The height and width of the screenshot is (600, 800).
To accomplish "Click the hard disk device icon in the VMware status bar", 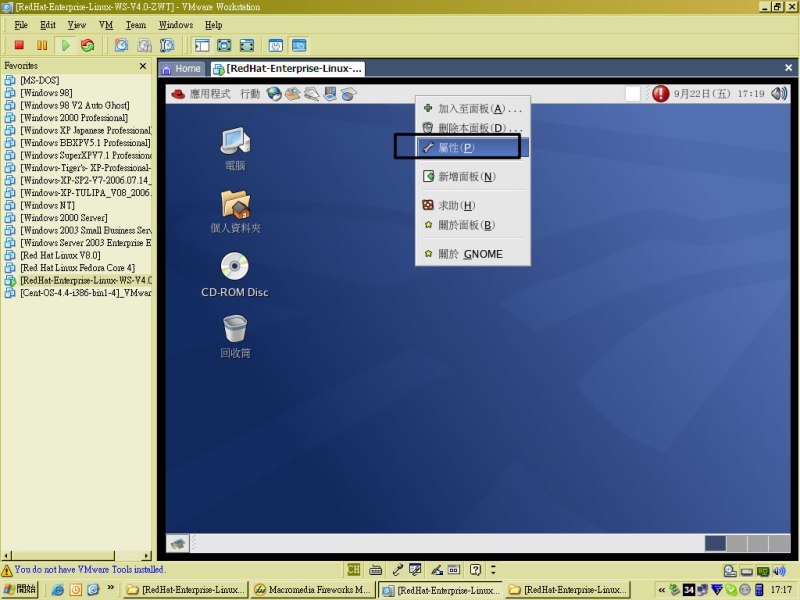I will pyautogui.click(x=730, y=571).
